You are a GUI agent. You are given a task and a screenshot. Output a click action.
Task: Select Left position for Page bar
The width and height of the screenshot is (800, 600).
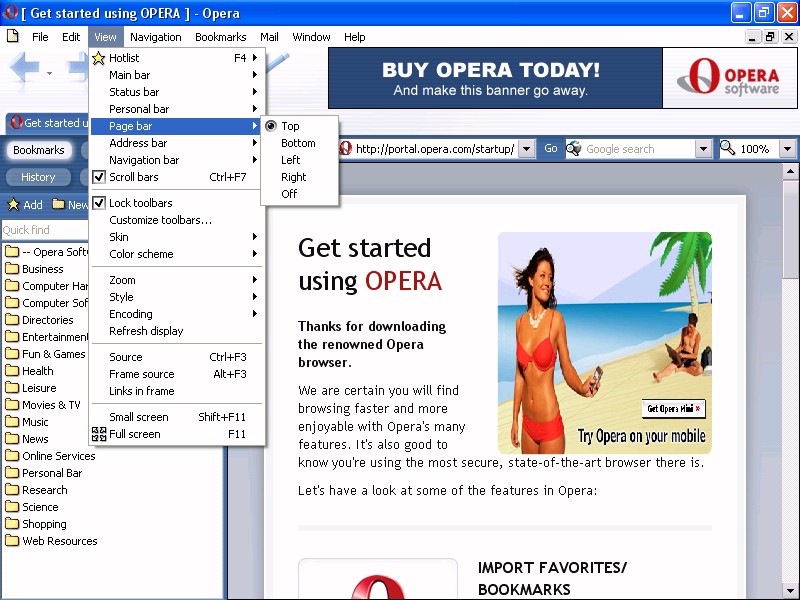click(299, 160)
